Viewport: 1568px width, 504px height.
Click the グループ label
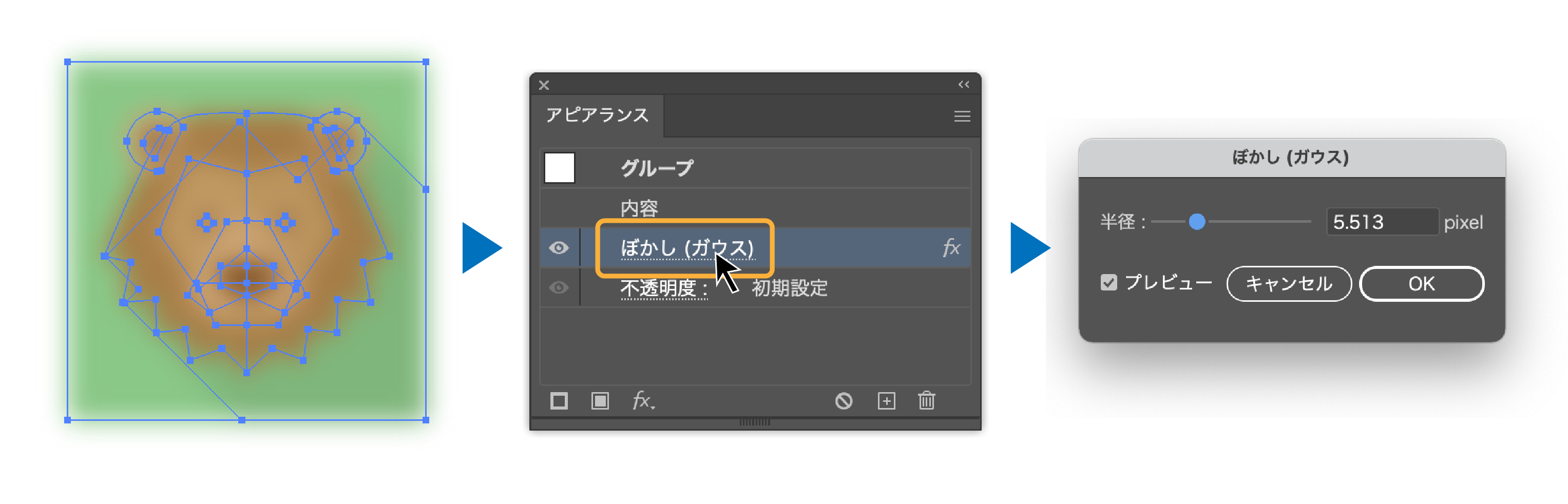coord(657,168)
